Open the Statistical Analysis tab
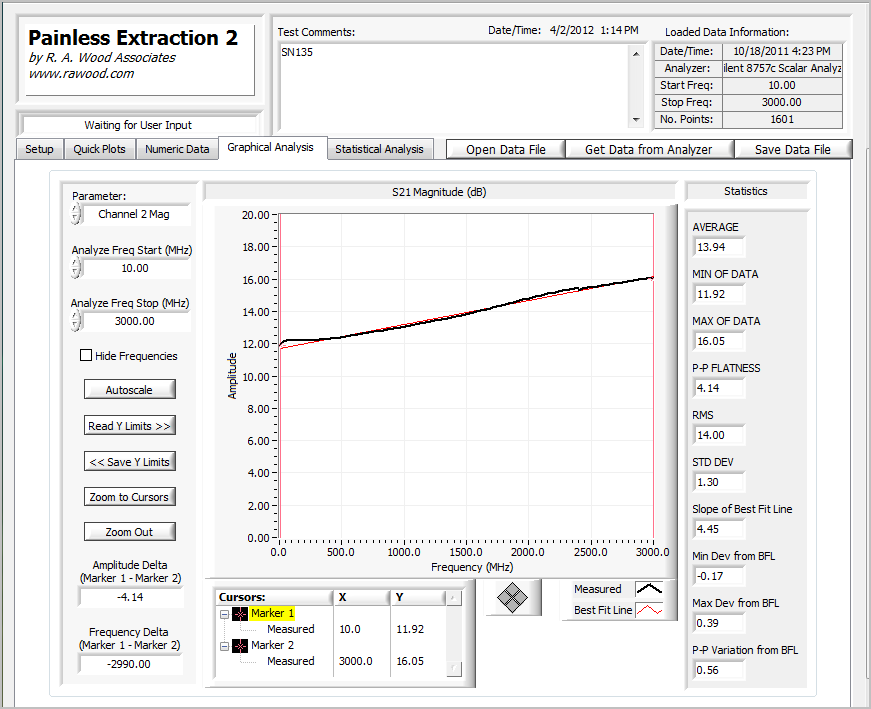 pyautogui.click(x=379, y=149)
